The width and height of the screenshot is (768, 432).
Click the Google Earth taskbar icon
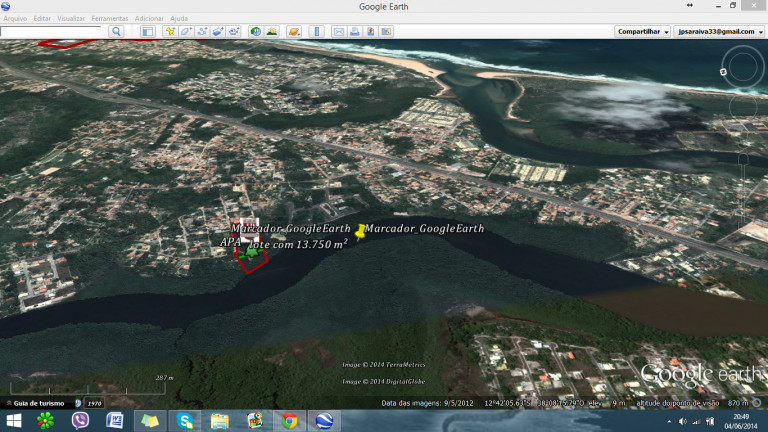pos(324,421)
